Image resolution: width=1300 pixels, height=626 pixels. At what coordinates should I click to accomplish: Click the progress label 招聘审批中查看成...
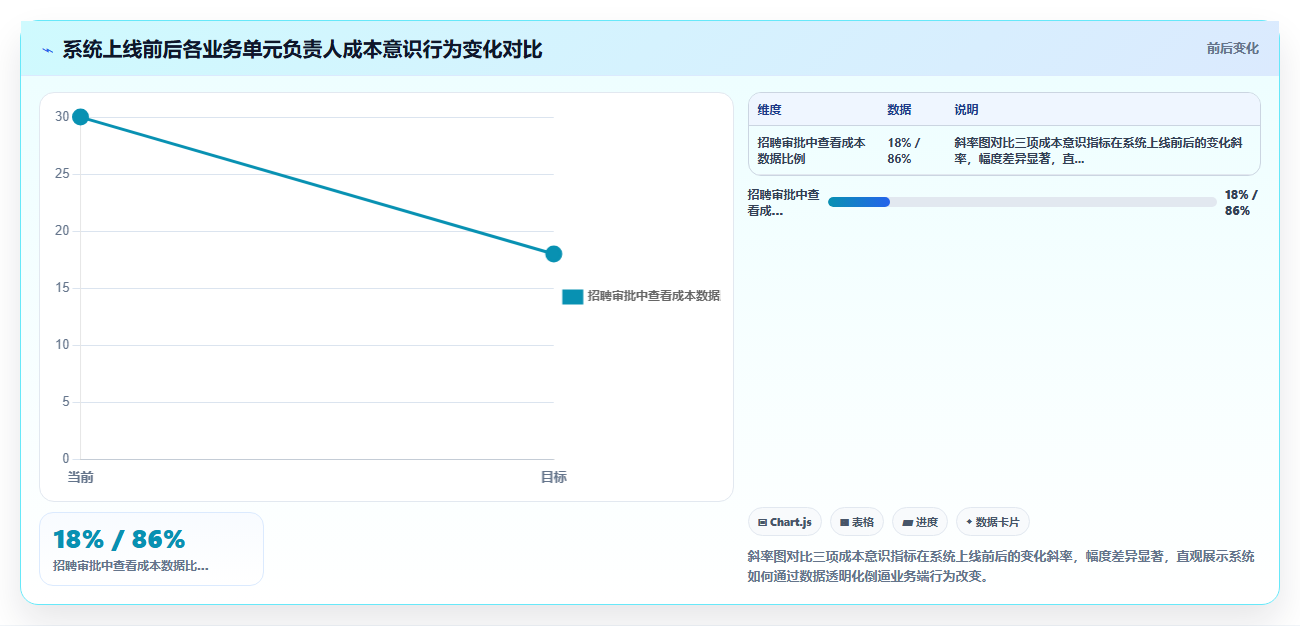[784, 203]
